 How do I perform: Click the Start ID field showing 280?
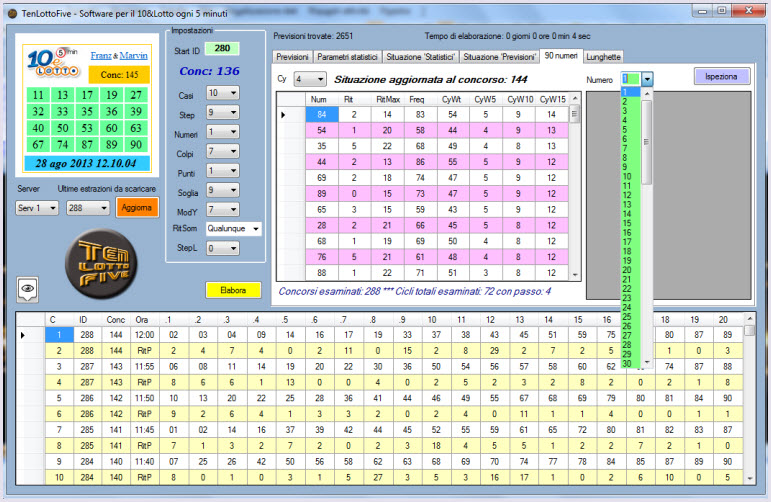click(x=222, y=48)
